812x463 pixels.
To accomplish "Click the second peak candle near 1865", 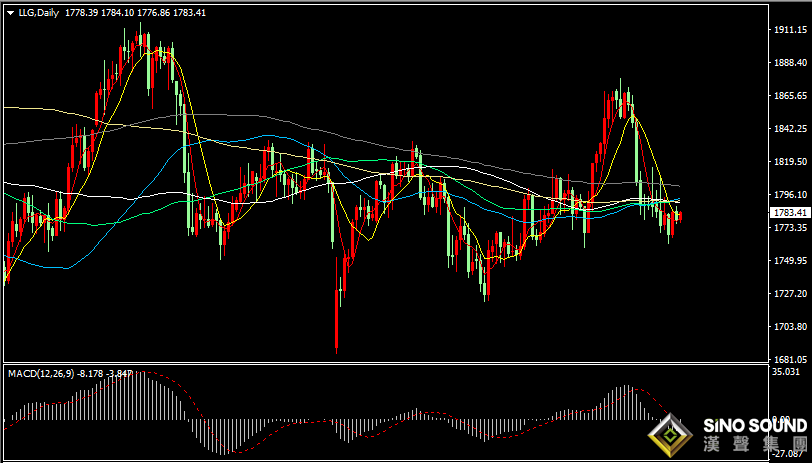I will coord(620,90).
